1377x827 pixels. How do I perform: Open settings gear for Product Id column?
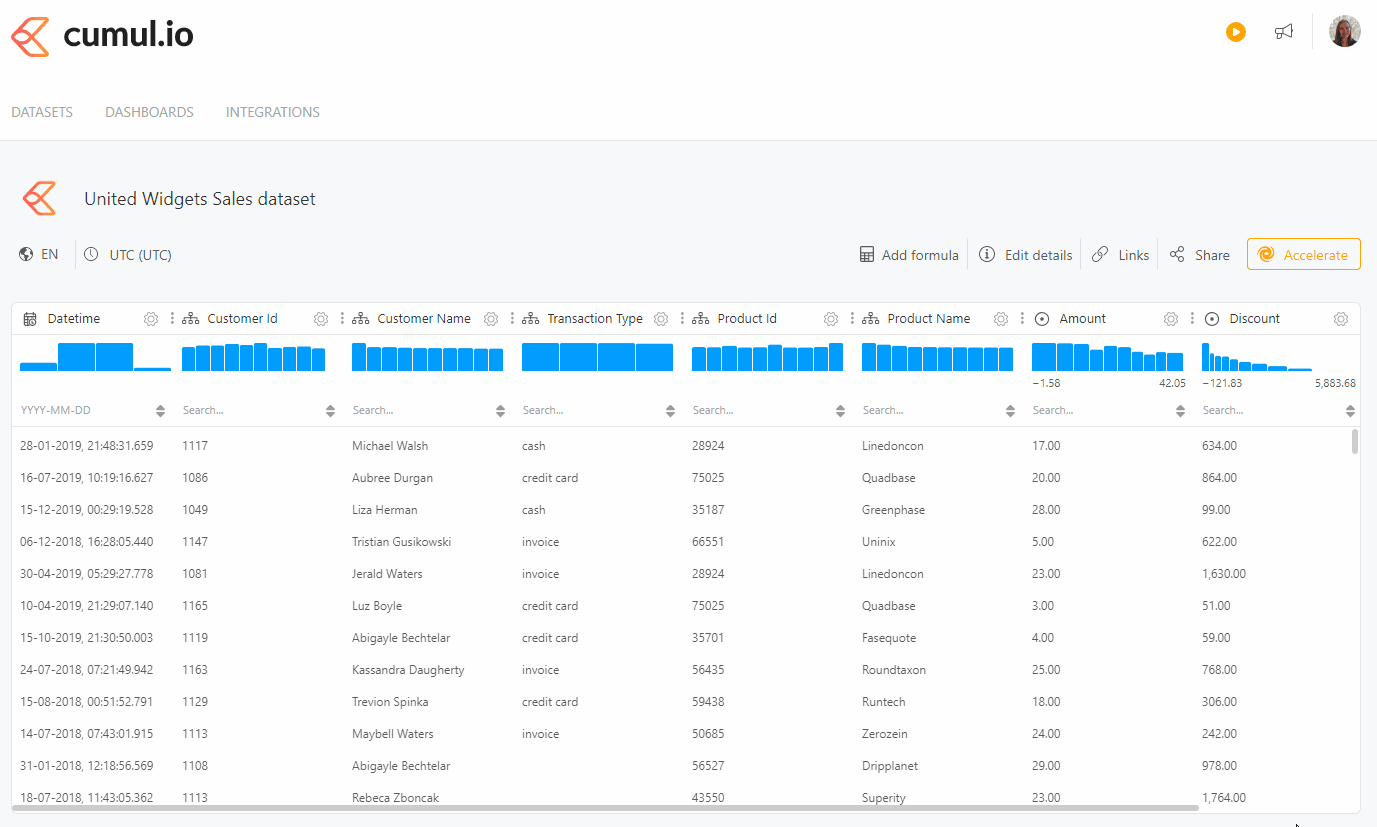831,319
